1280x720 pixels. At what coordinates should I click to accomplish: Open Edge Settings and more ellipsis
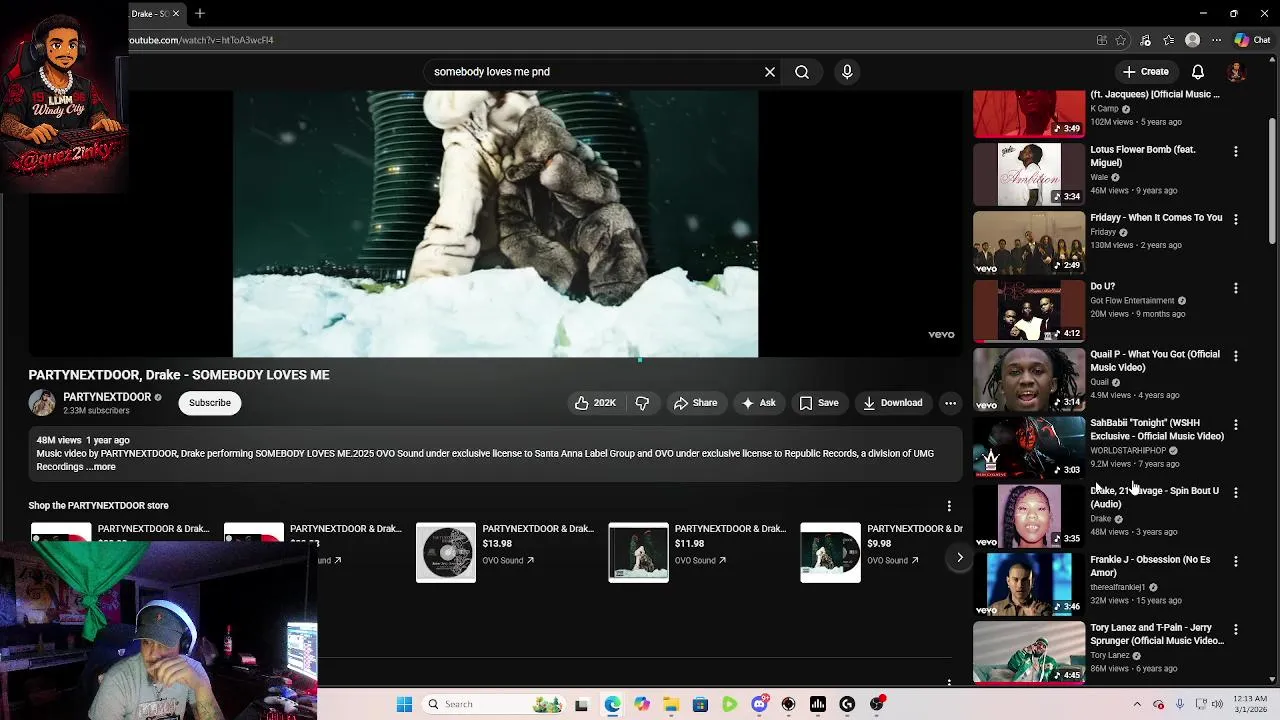point(1216,40)
